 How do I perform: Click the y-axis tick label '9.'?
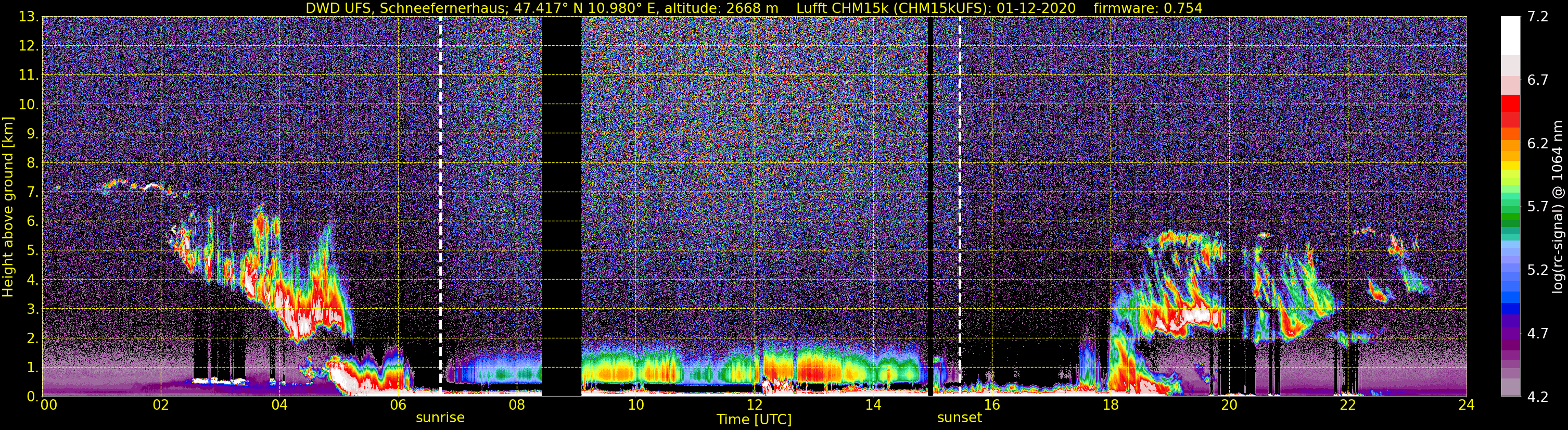[33, 133]
